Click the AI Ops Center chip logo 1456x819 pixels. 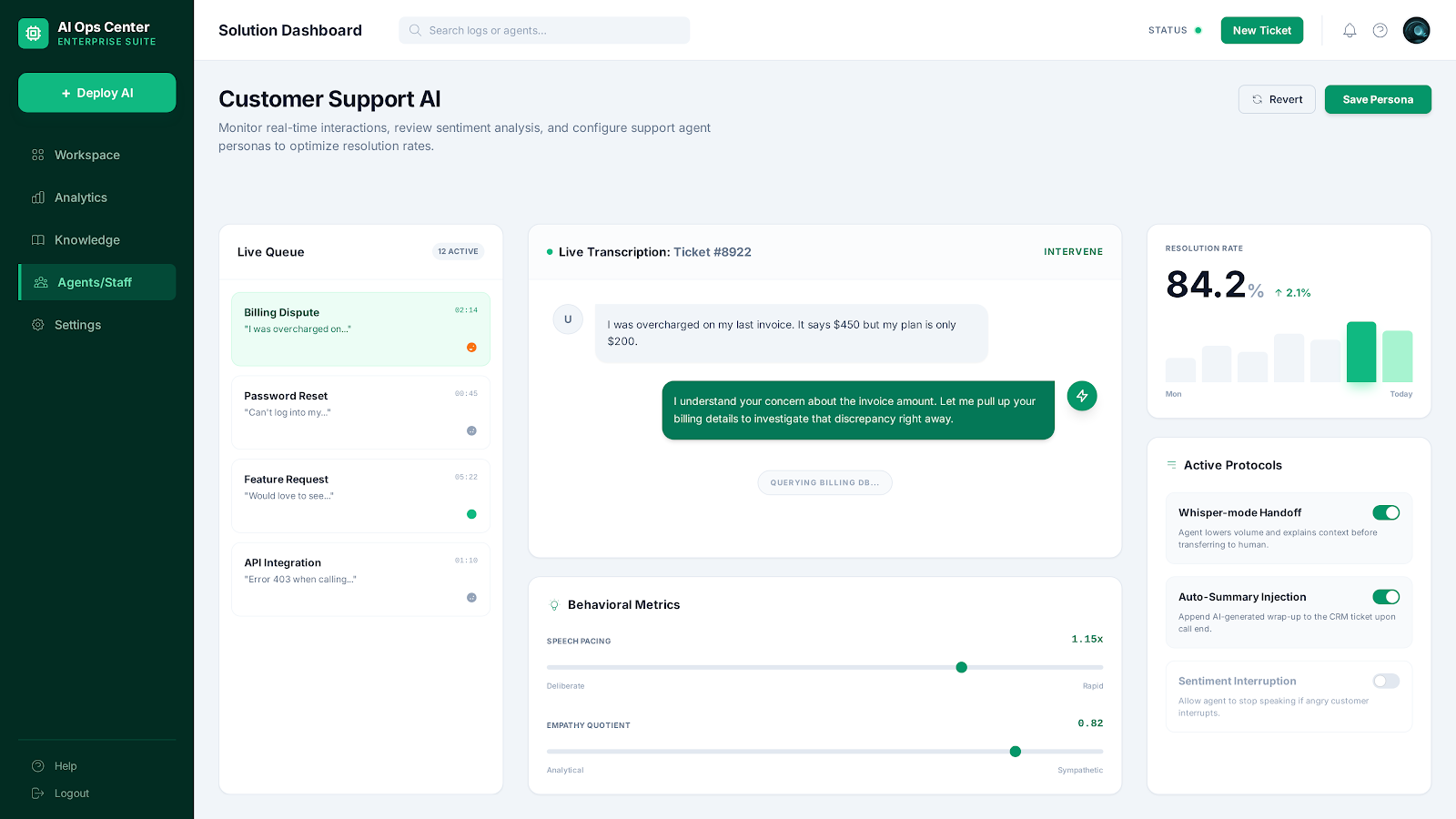tap(34, 34)
